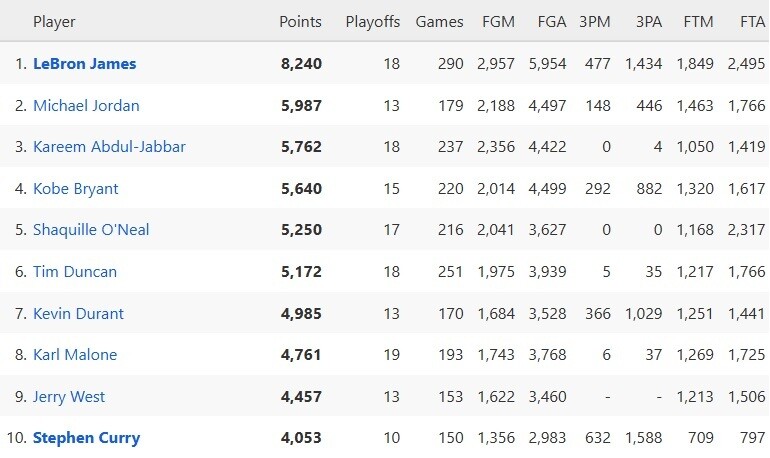Image resolution: width=770 pixels, height=458 pixels.
Task: Sort by the FGM column
Action: tap(499, 22)
